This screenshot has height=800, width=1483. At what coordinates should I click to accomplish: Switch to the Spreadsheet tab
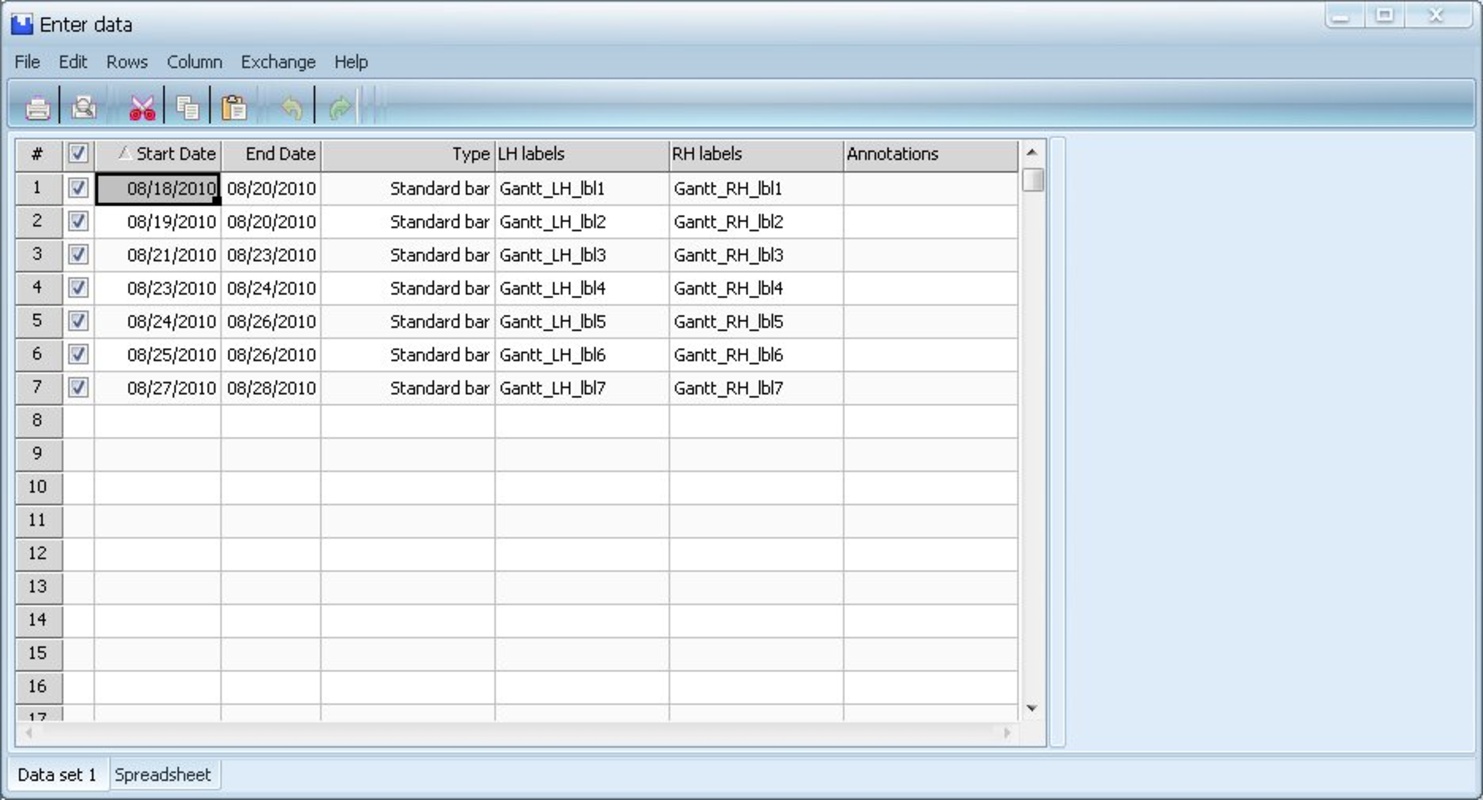coord(163,775)
